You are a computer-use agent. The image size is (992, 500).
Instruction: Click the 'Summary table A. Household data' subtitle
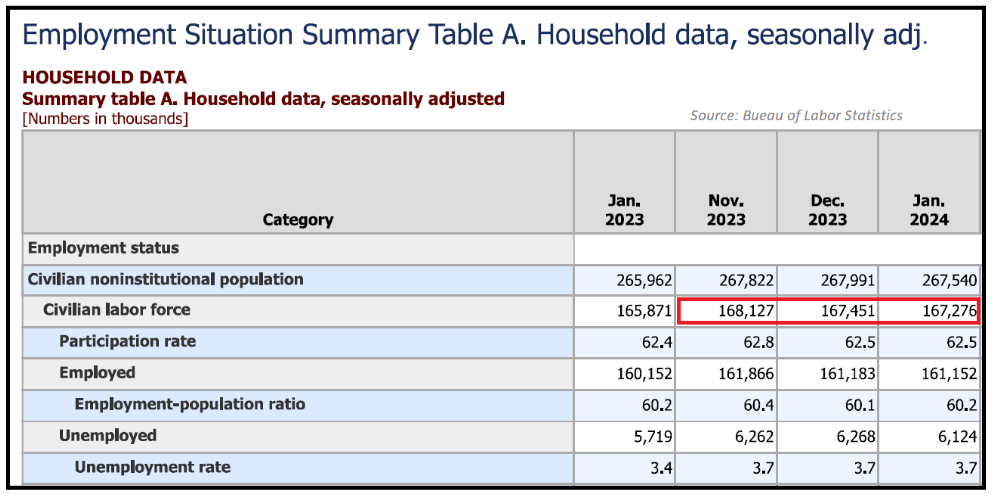(263, 99)
